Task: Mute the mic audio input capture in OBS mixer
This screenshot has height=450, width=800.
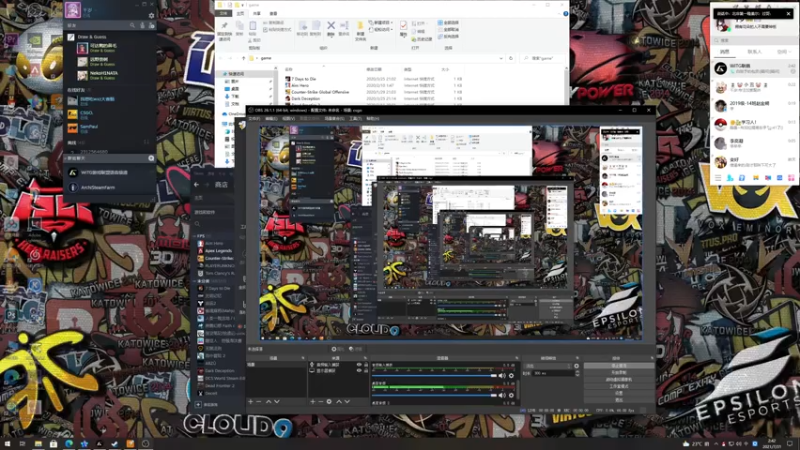Action: coord(503,376)
